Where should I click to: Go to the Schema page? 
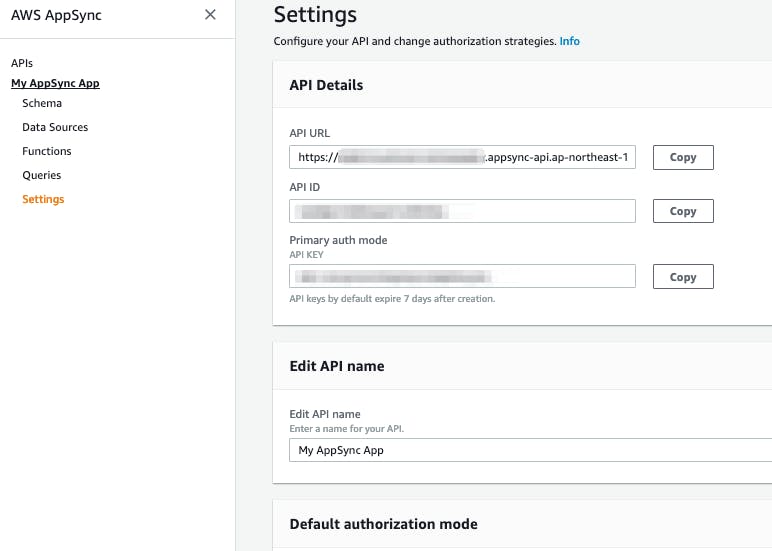click(x=42, y=103)
